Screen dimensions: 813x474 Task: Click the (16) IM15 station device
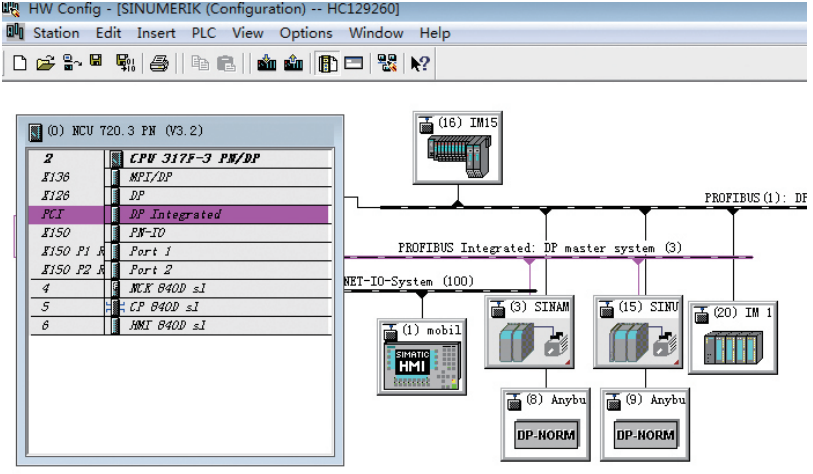click(458, 148)
